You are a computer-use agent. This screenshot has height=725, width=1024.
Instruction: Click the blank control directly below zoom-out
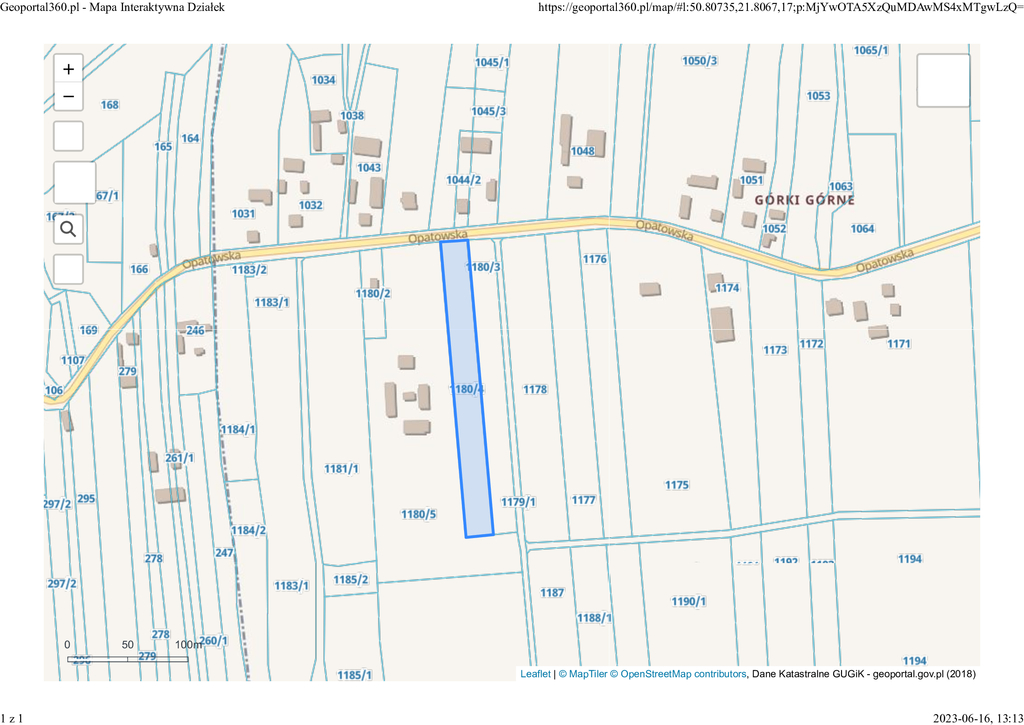[x=68, y=136]
